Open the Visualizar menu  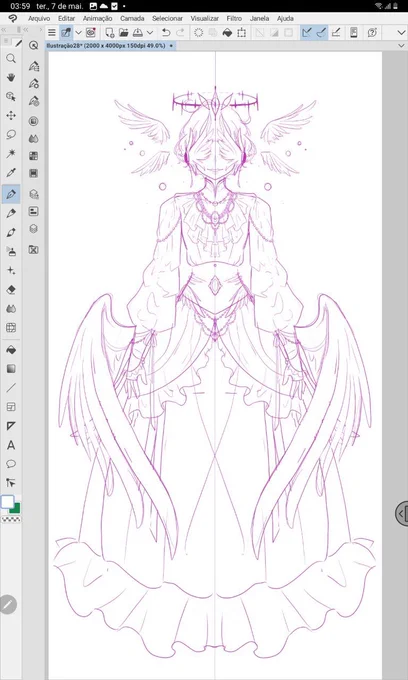[x=205, y=18]
